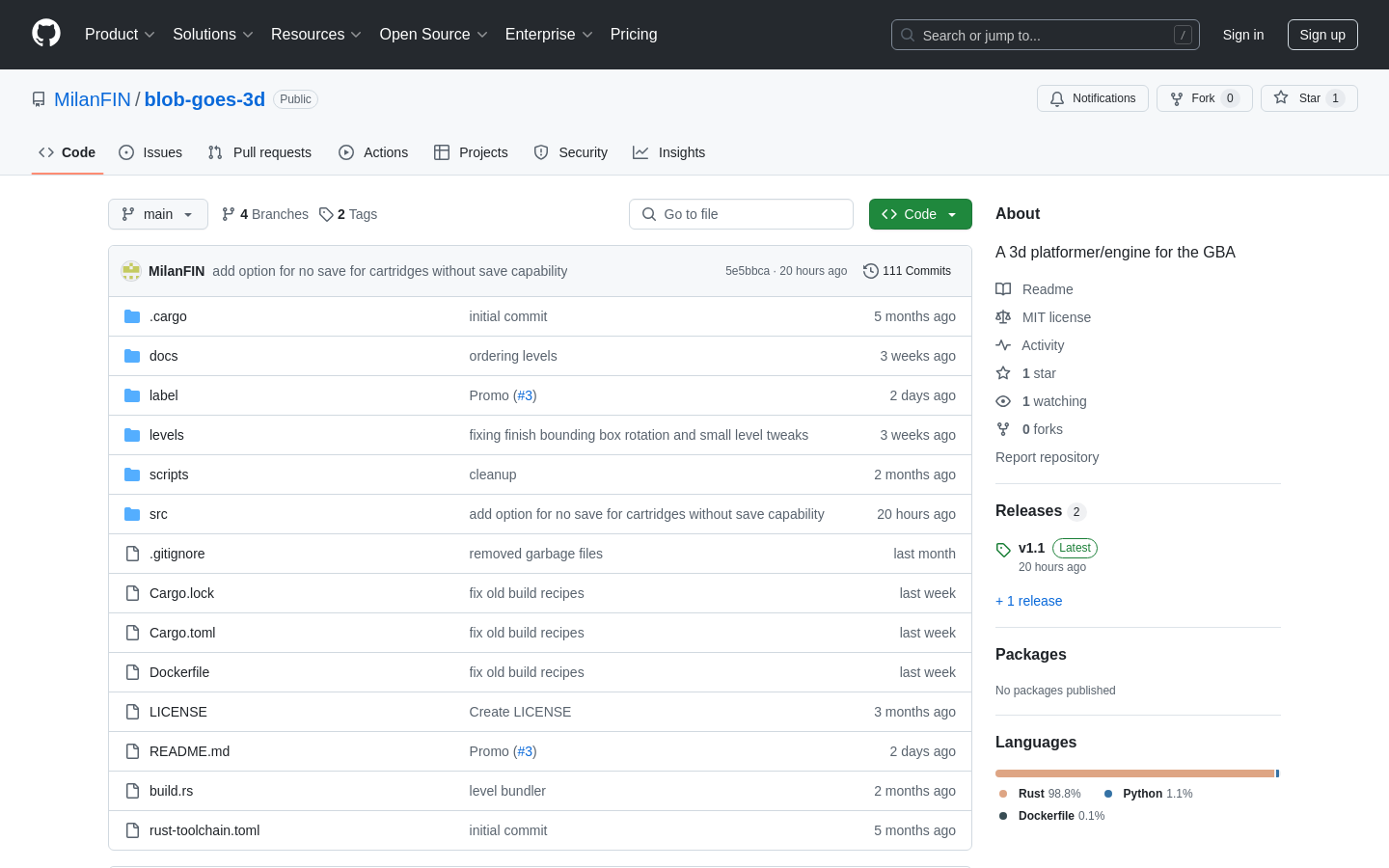Open the Pricing page

coord(634,34)
